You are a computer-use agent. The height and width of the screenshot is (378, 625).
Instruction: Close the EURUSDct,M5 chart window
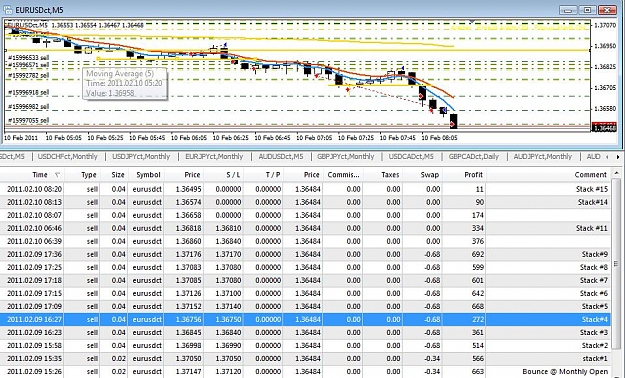[607, 10]
